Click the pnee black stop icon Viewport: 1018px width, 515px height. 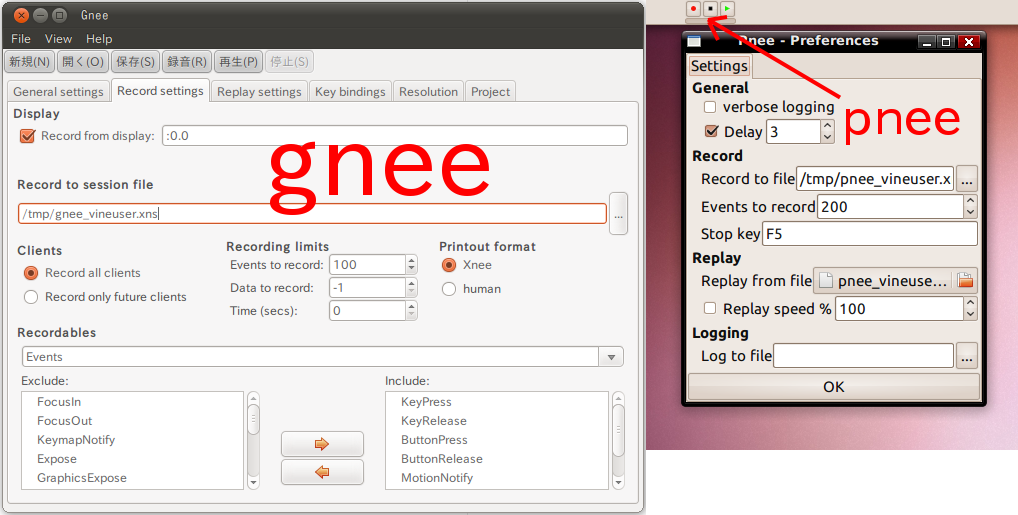point(710,9)
